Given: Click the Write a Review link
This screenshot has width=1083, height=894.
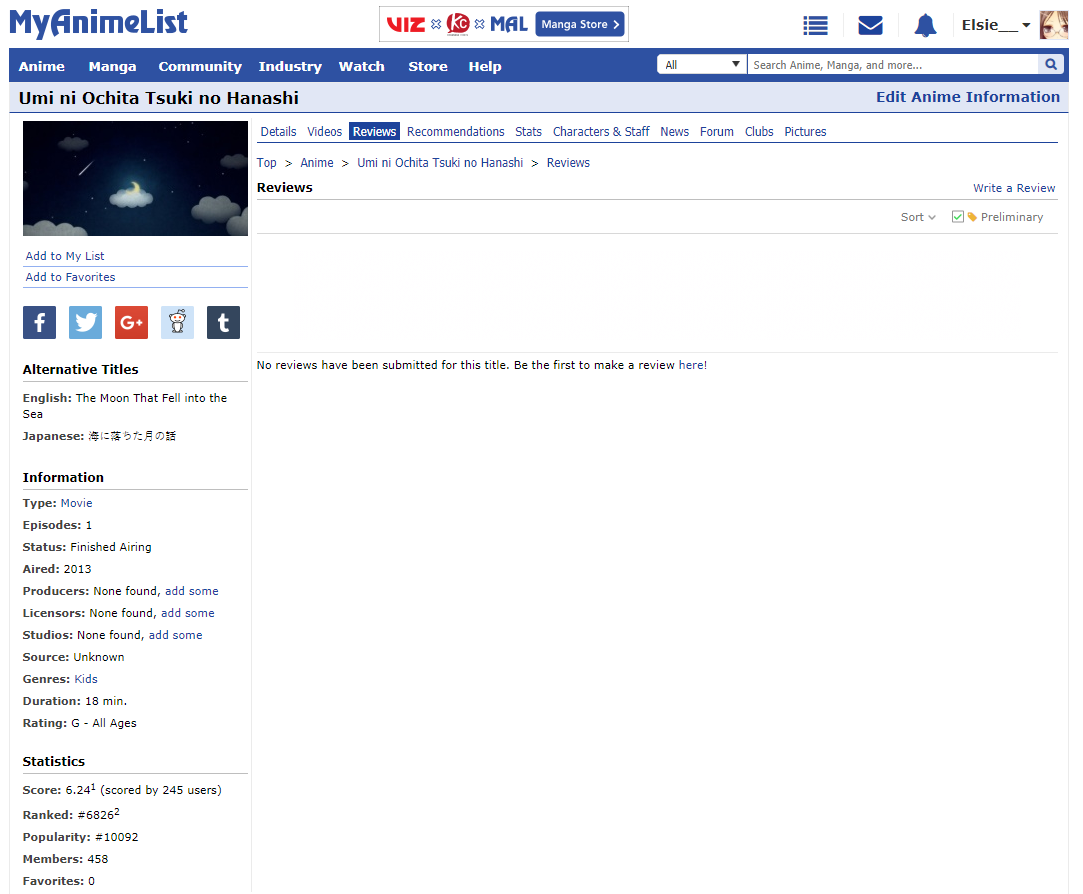Looking at the screenshot, I should coord(1014,188).
